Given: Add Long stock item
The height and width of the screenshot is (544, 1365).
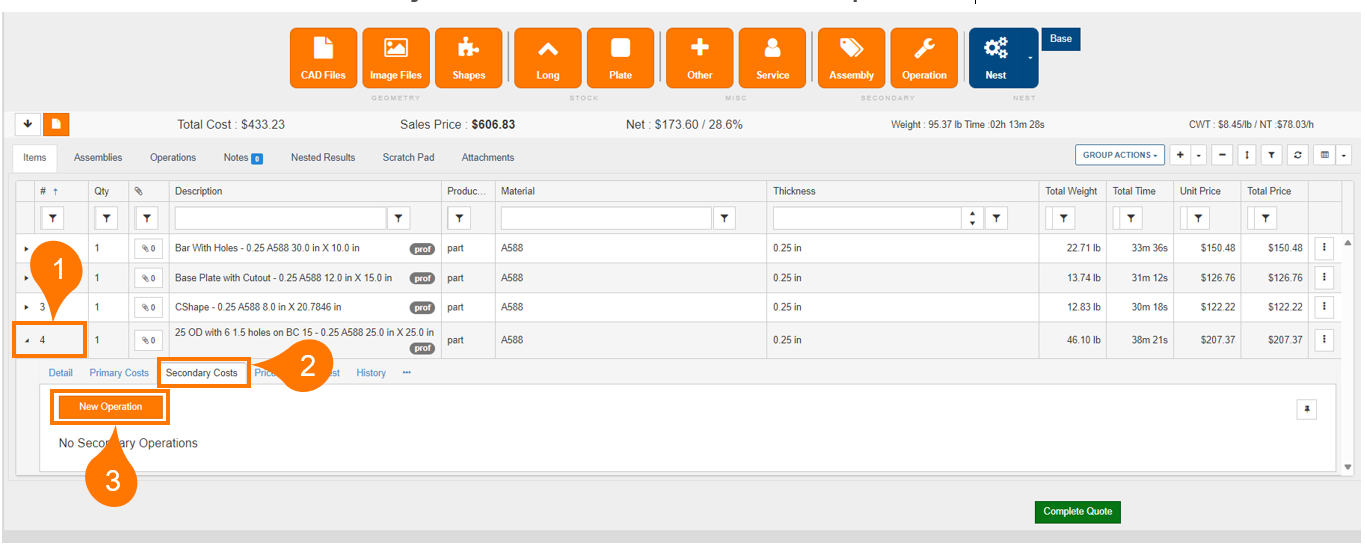Looking at the screenshot, I should click(547, 58).
